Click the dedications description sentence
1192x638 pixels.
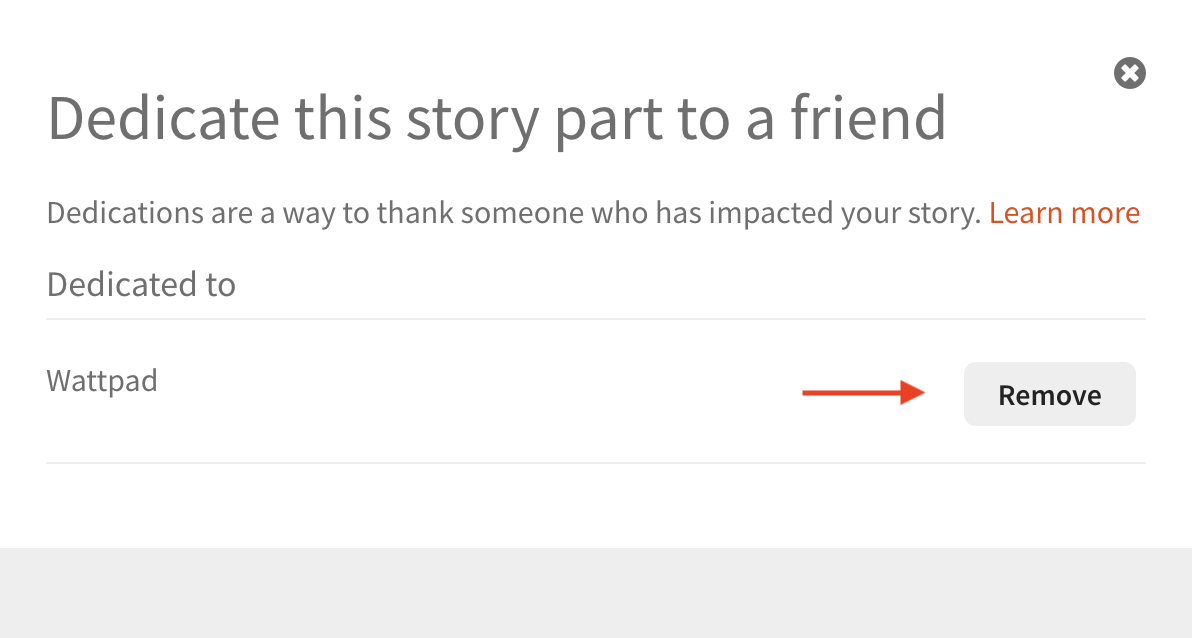click(514, 213)
